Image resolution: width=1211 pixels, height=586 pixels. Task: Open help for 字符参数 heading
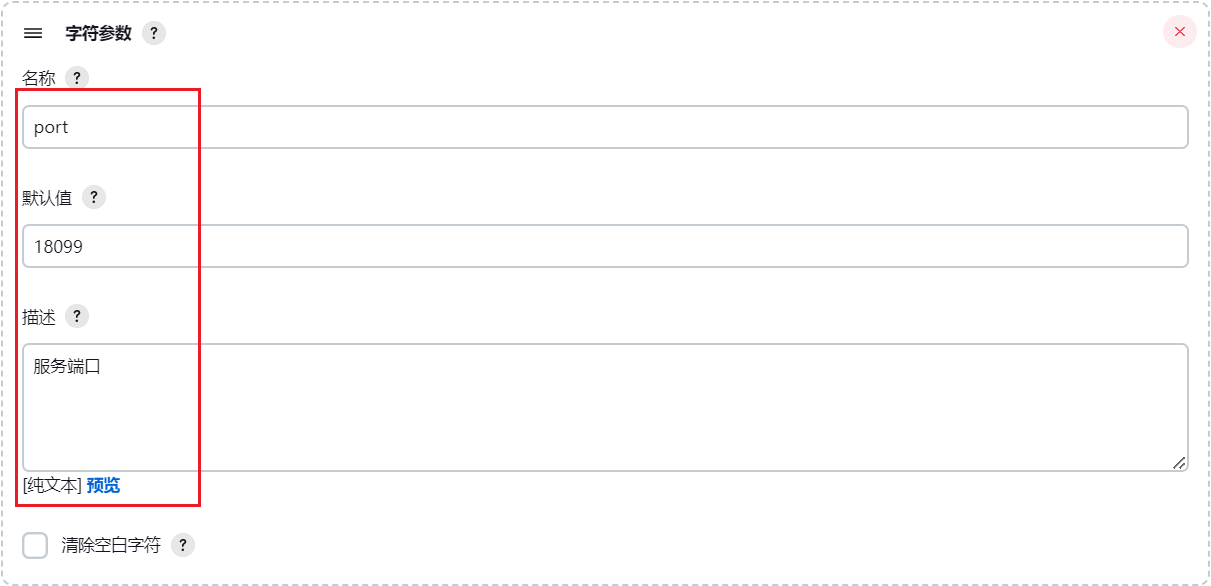[x=153, y=33]
